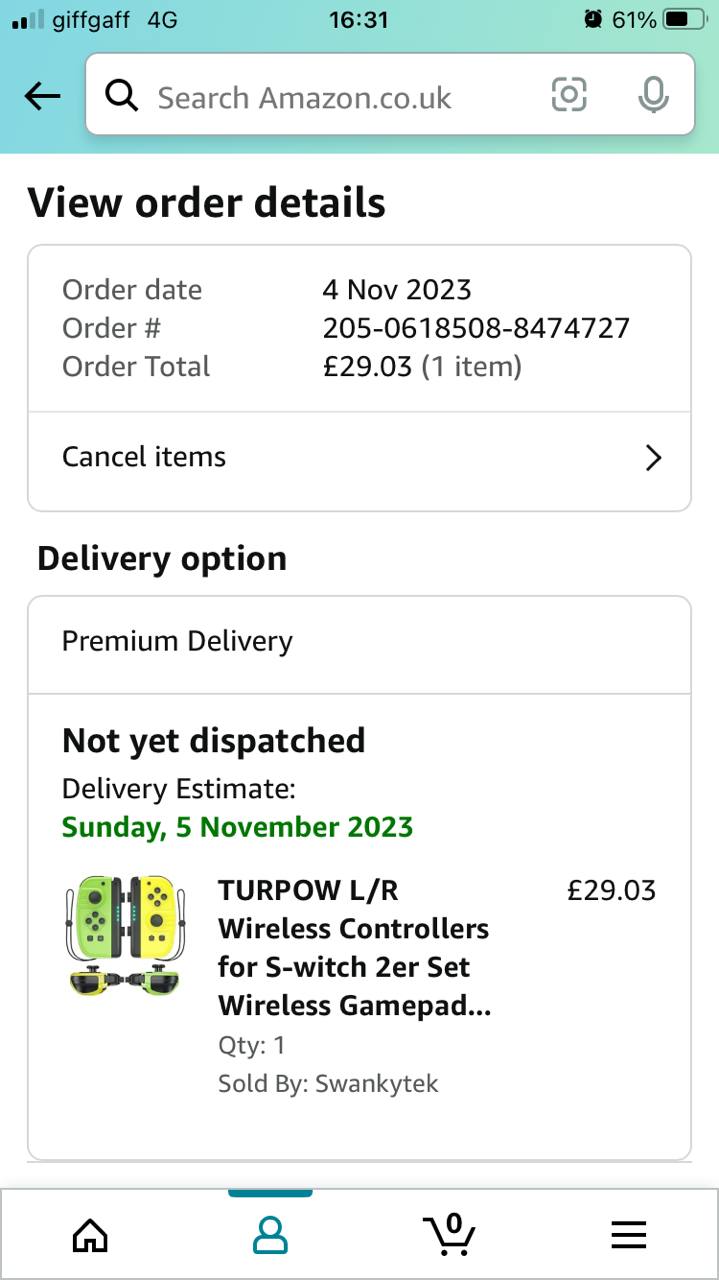Tap Cancel items option

coord(144,457)
